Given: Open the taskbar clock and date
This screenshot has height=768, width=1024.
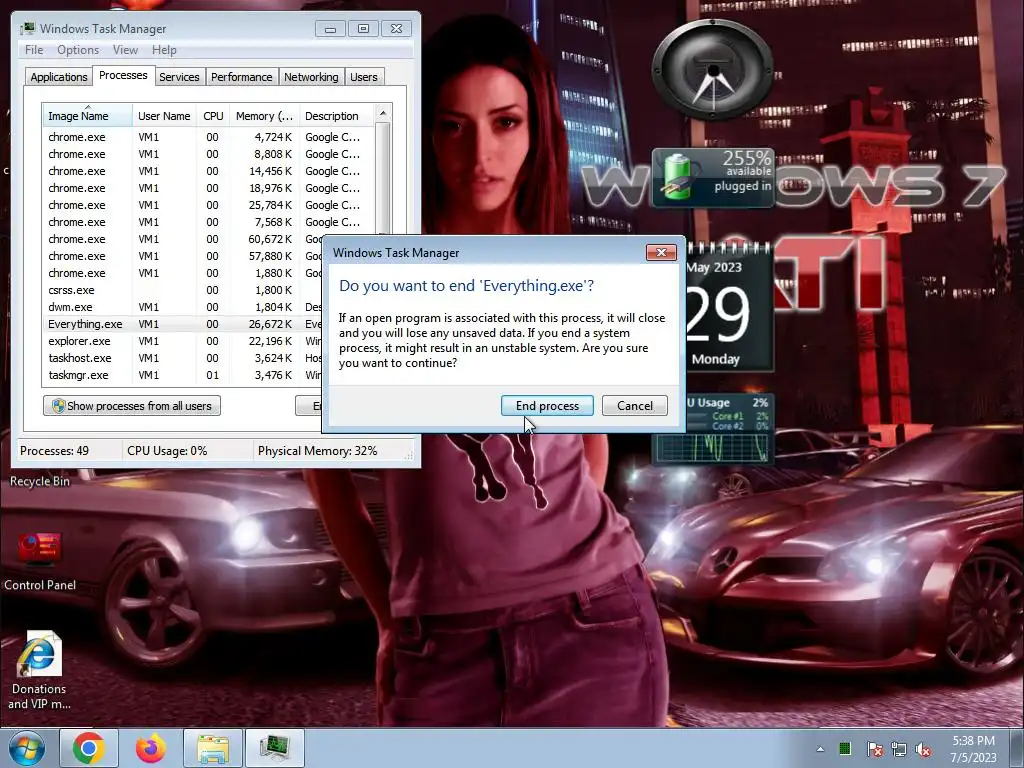Looking at the screenshot, I should tap(974, 749).
